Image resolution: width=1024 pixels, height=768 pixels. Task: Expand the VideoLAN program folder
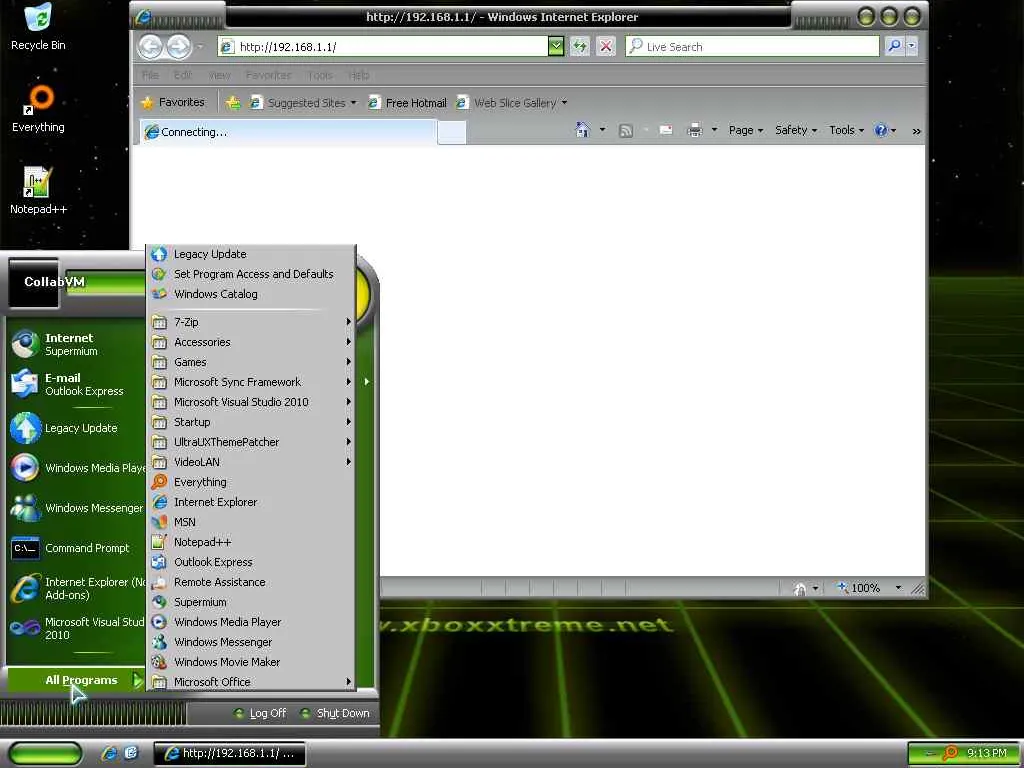pyautogui.click(x=251, y=462)
